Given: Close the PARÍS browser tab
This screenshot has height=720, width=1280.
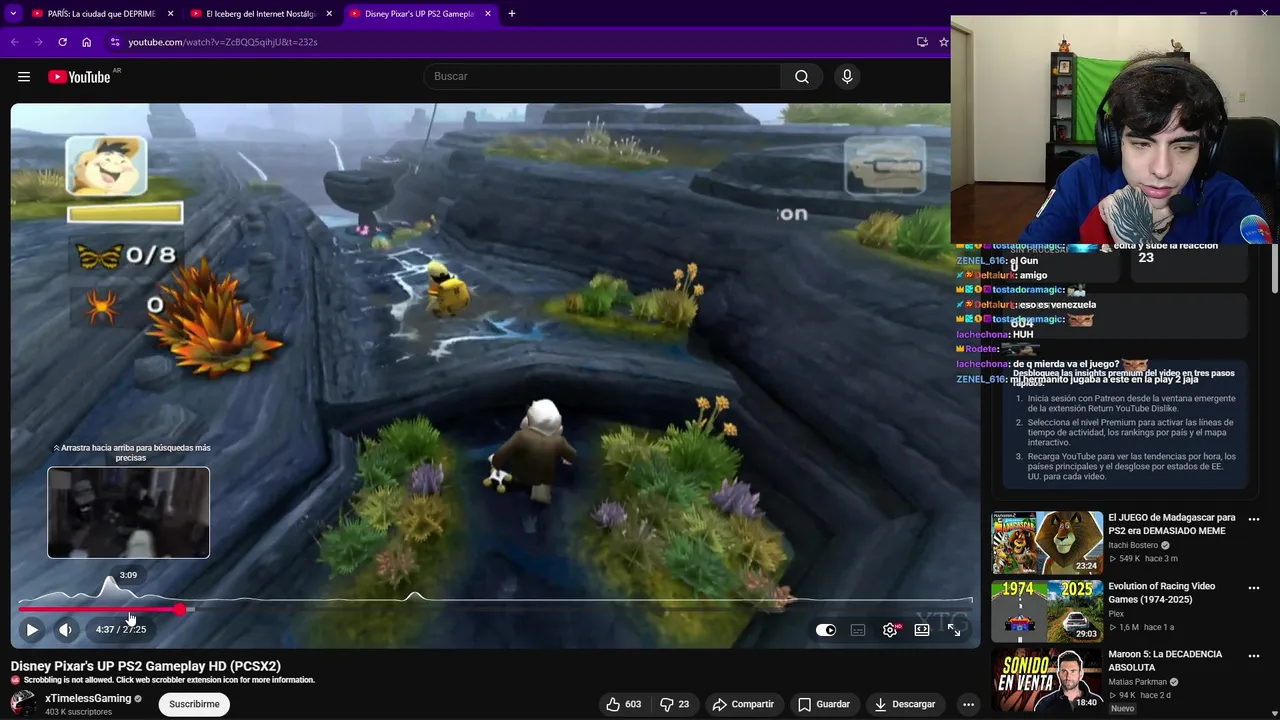Looking at the screenshot, I should (x=170, y=14).
